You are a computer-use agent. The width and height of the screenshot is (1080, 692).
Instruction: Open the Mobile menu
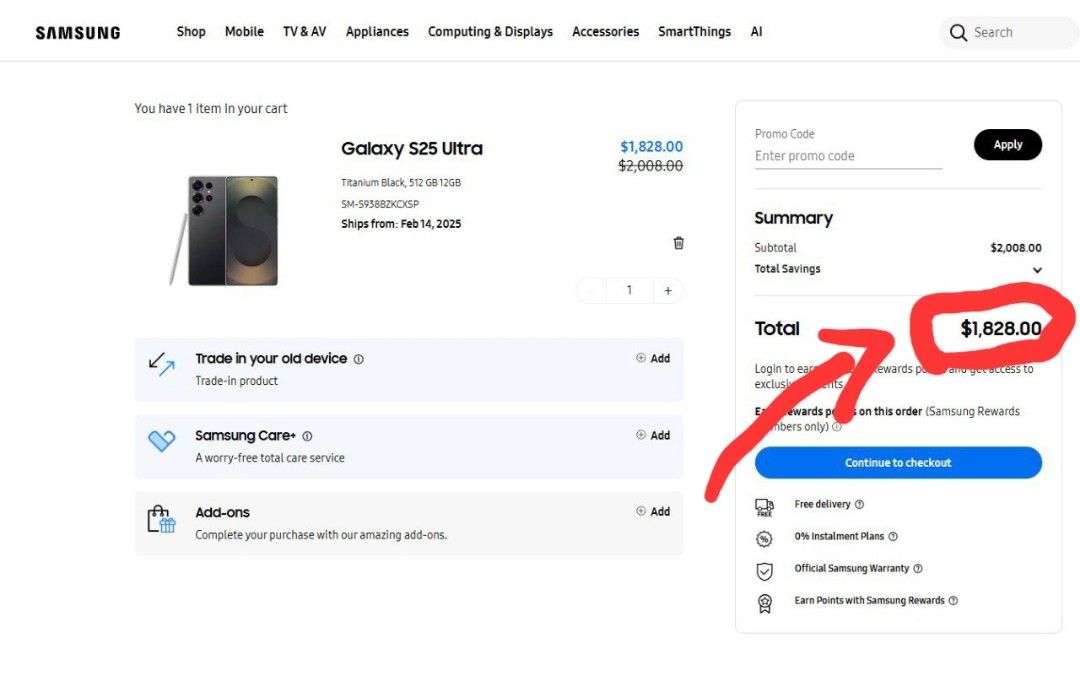pyautogui.click(x=244, y=32)
